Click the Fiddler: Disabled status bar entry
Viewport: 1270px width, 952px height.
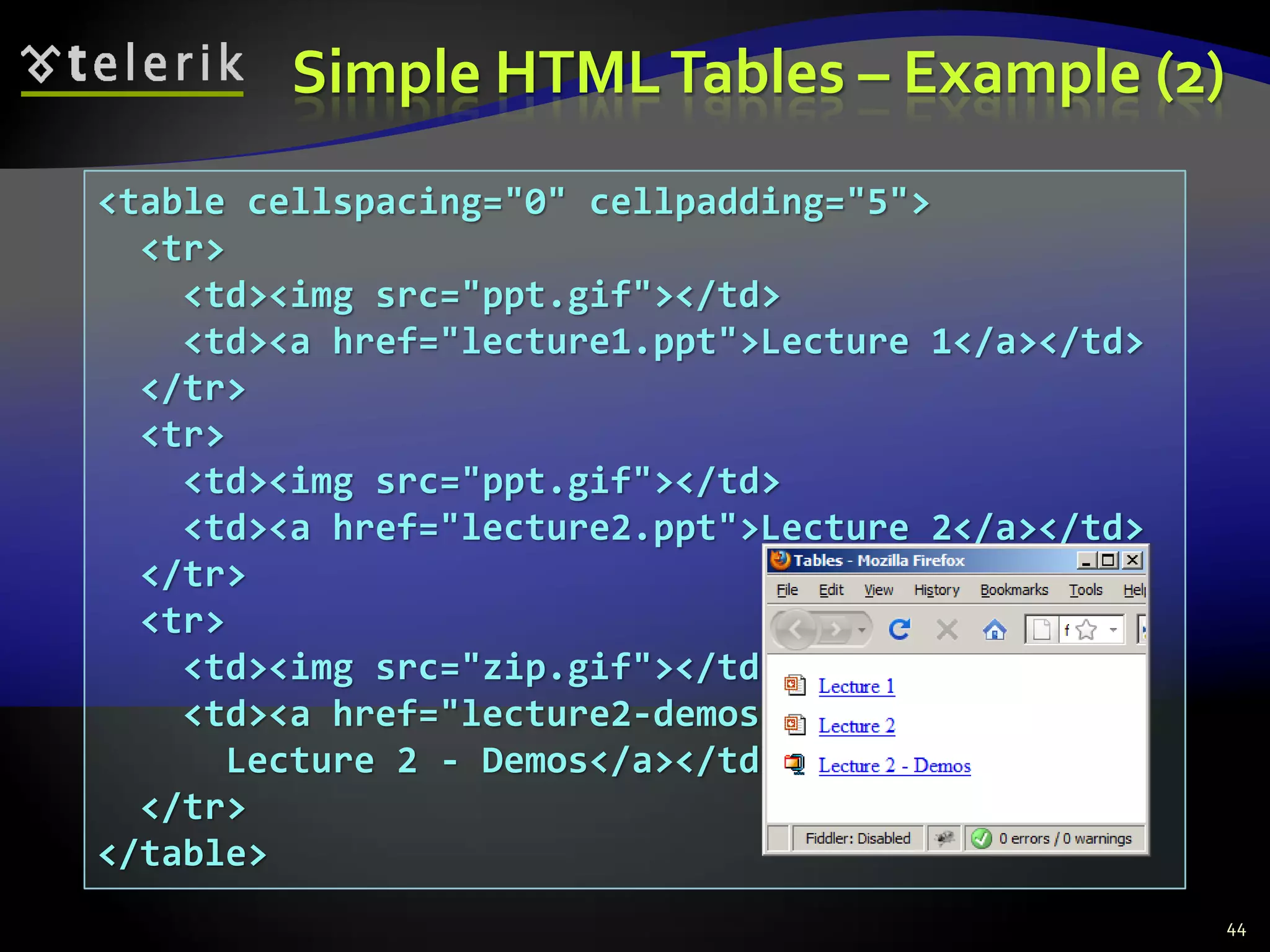click(858, 839)
